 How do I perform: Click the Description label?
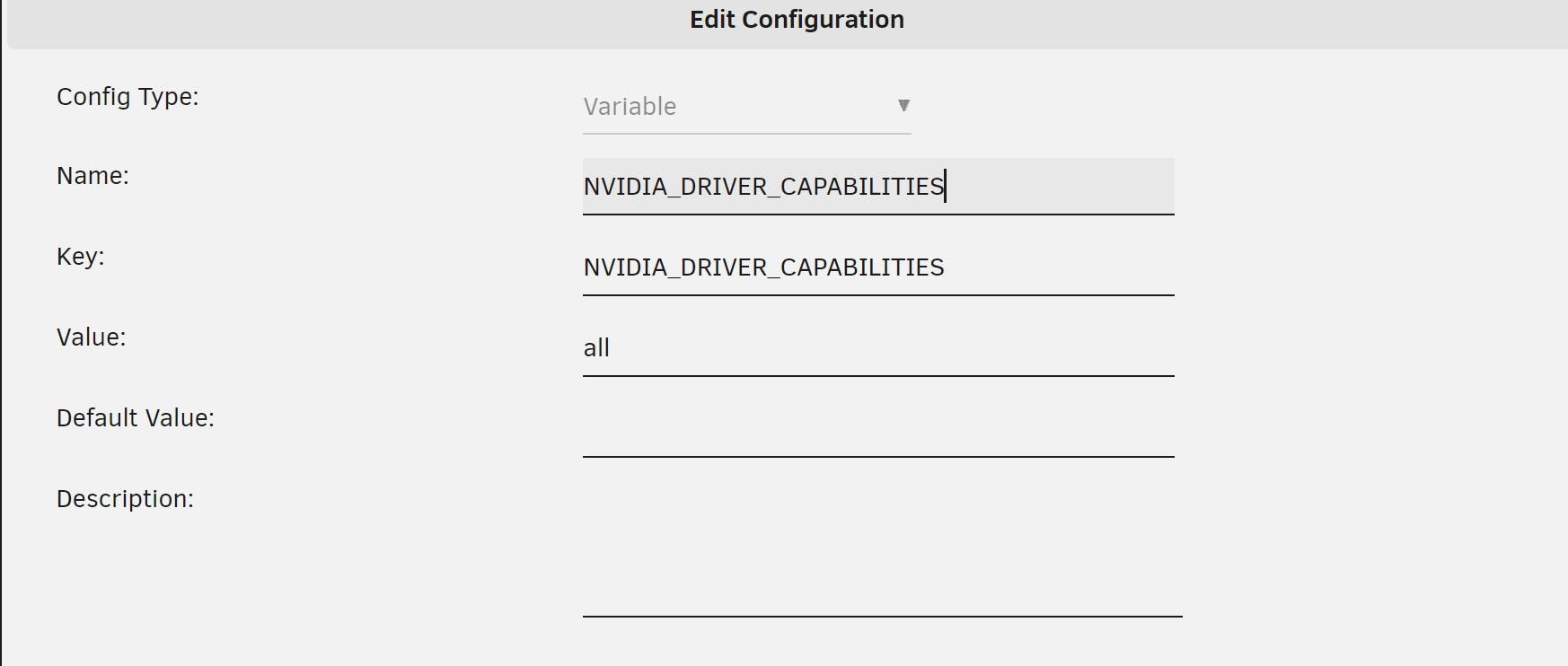pyautogui.click(x=125, y=499)
